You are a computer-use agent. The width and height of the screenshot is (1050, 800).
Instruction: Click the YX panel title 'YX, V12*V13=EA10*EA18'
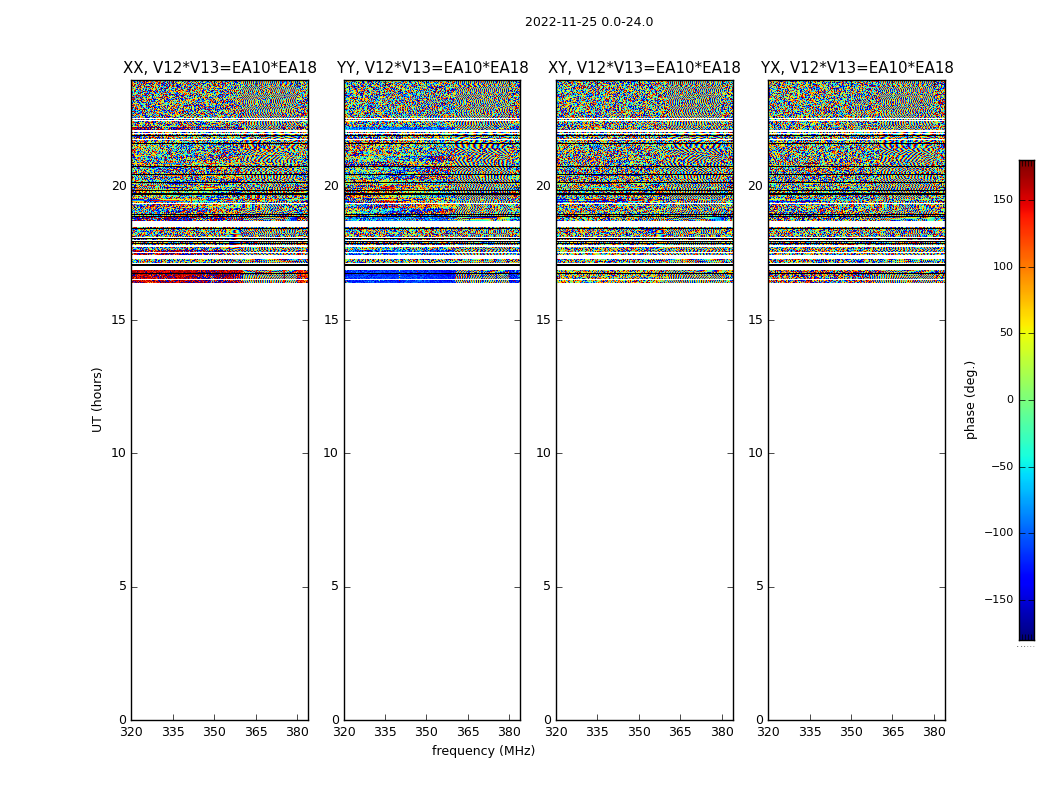click(x=857, y=68)
